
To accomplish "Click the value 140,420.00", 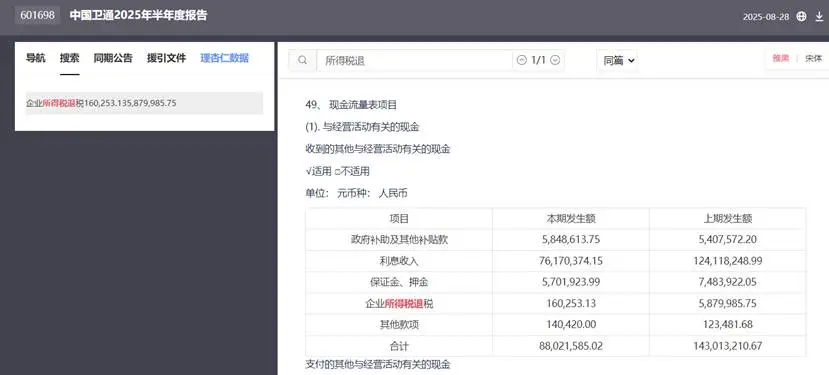I will coord(571,325).
